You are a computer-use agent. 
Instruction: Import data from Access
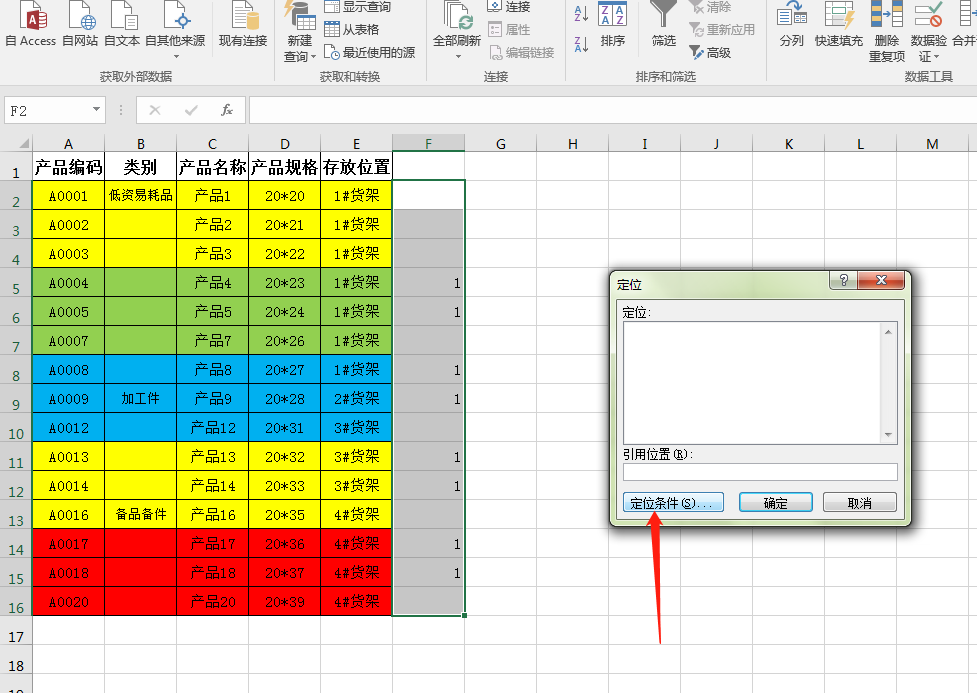[x=31, y=24]
